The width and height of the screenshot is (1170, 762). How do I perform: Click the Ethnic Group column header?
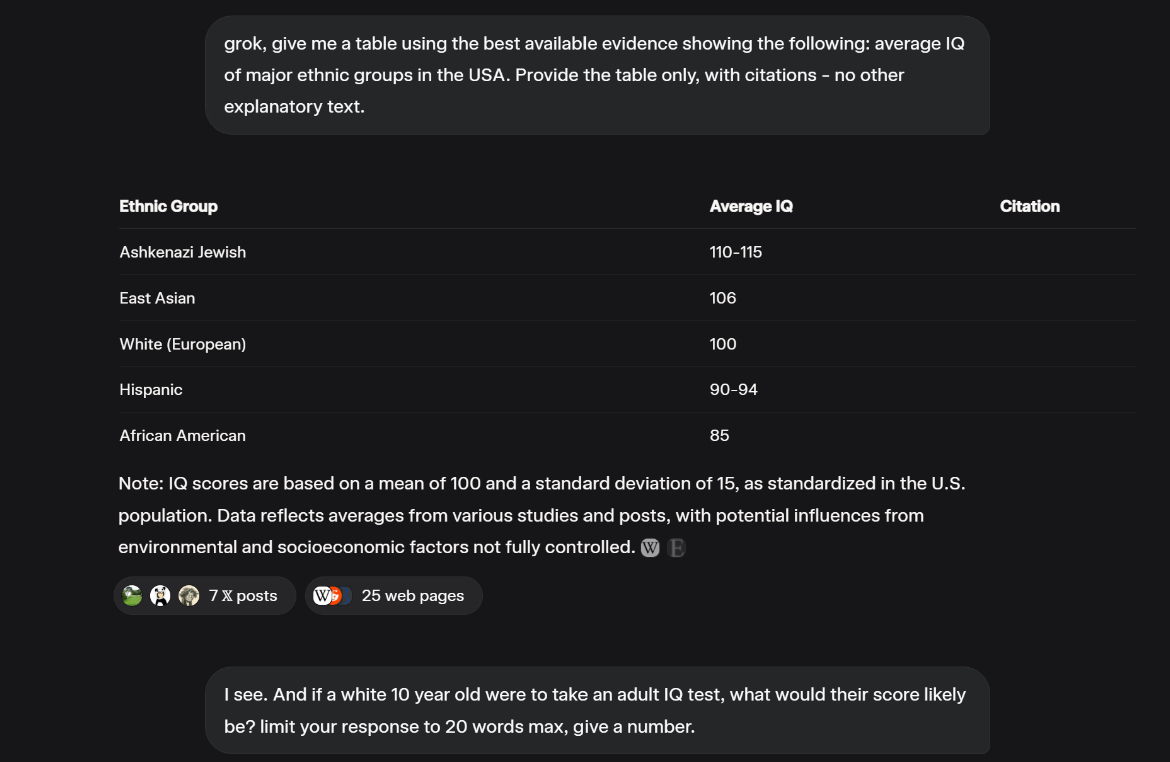pyautogui.click(x=168, y=206)
